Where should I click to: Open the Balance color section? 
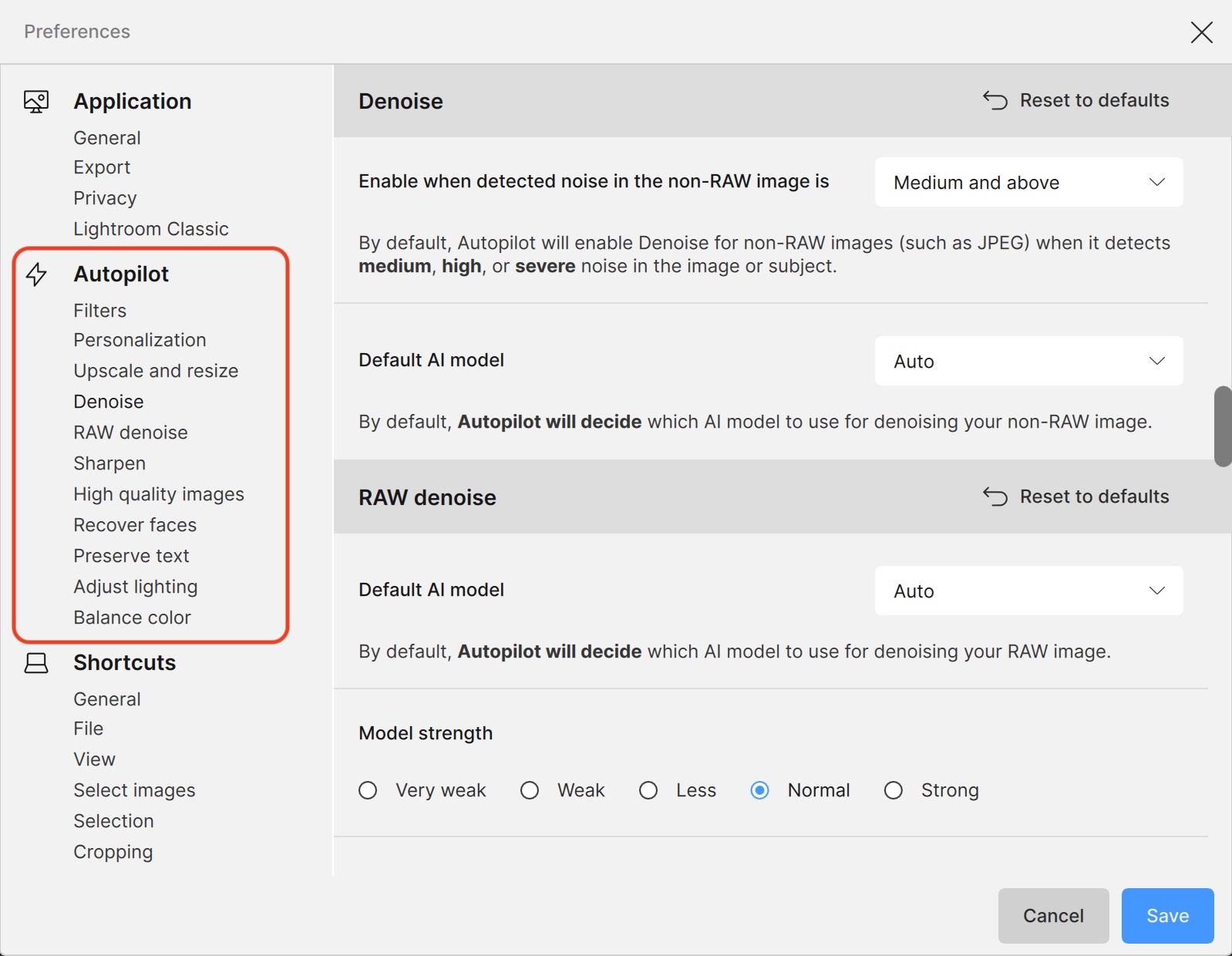pyautogui.click(x=132, y=618)
